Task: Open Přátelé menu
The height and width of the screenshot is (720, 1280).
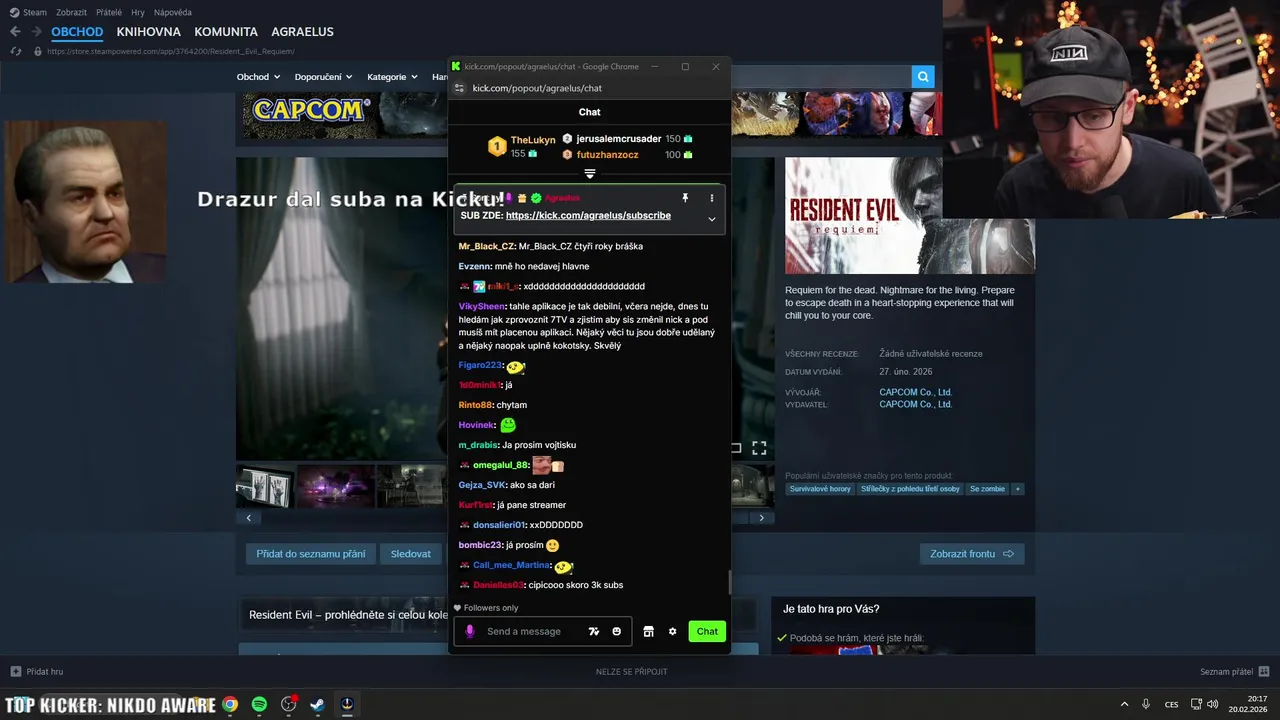Action: [109, 12]
